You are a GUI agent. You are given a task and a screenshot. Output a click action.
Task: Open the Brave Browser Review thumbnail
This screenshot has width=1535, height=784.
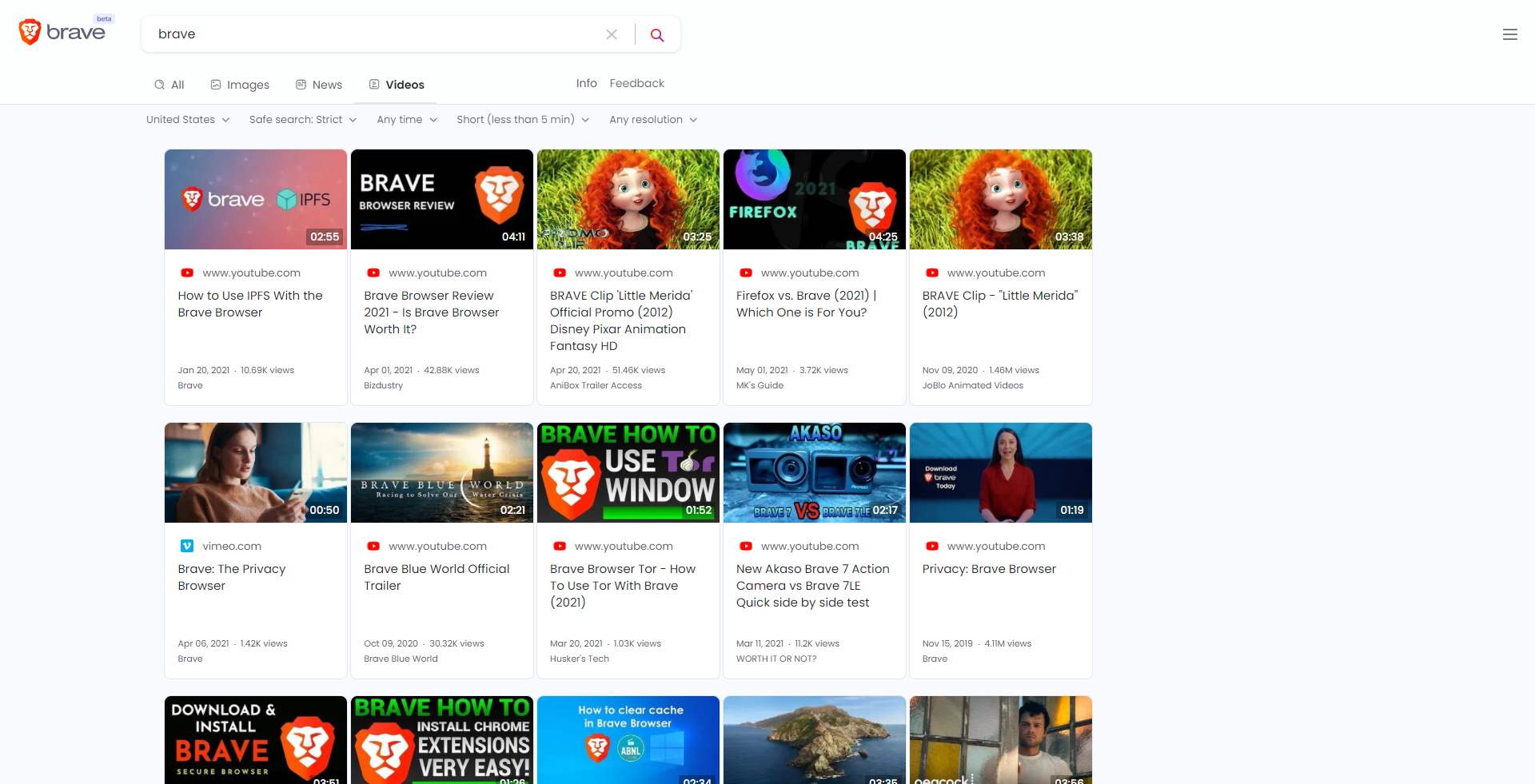pyautogui.click(x=442, y=199)
